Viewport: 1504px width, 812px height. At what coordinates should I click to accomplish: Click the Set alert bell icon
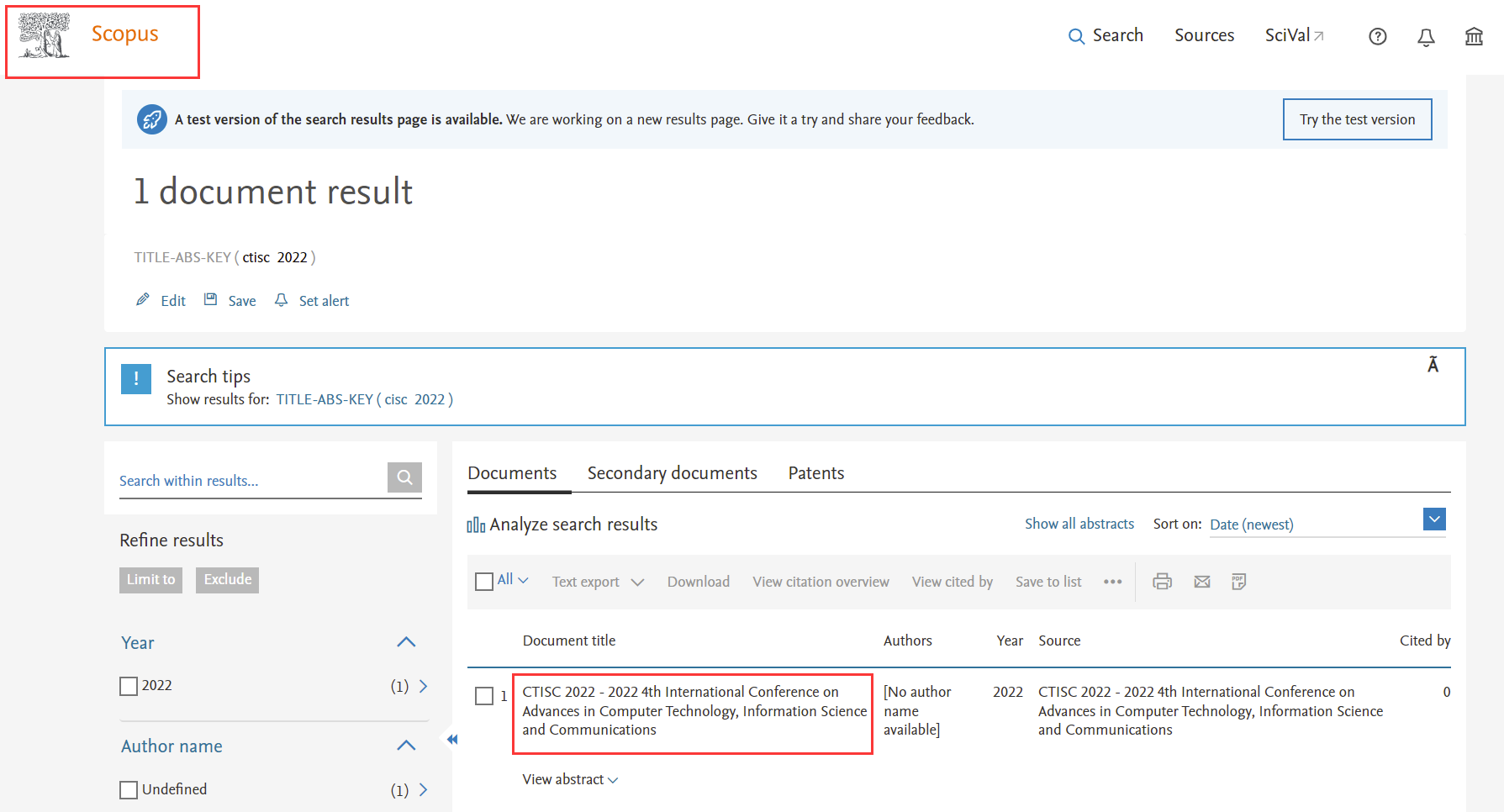[282, 300]
